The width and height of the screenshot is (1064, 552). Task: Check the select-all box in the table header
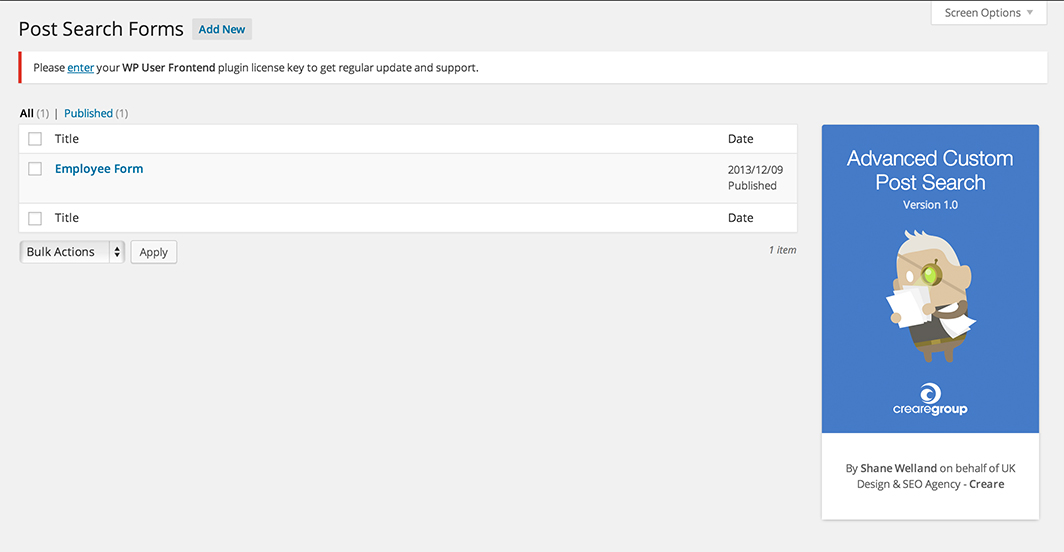click(35, 139)
